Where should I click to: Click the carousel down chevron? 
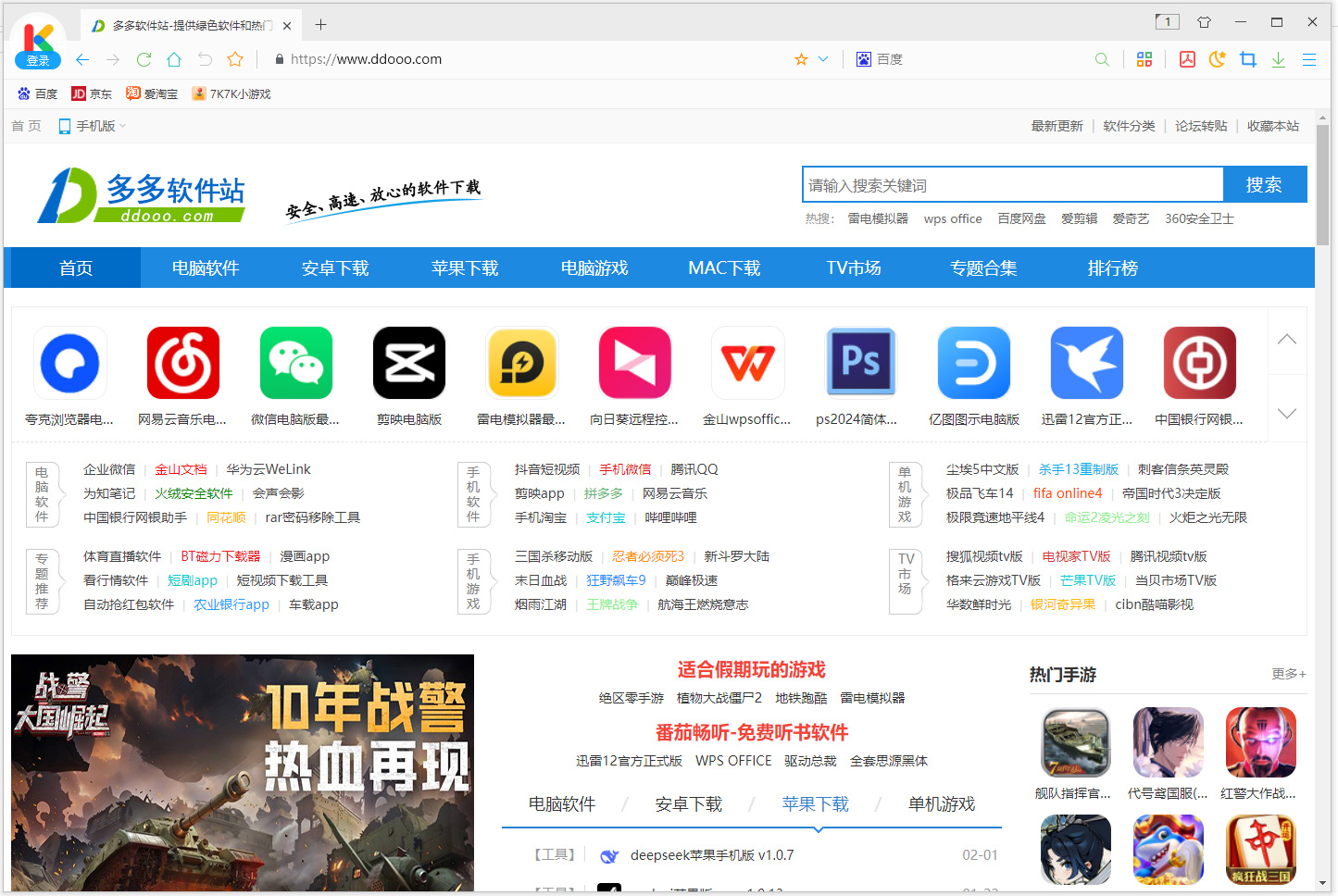[1286, 413]
